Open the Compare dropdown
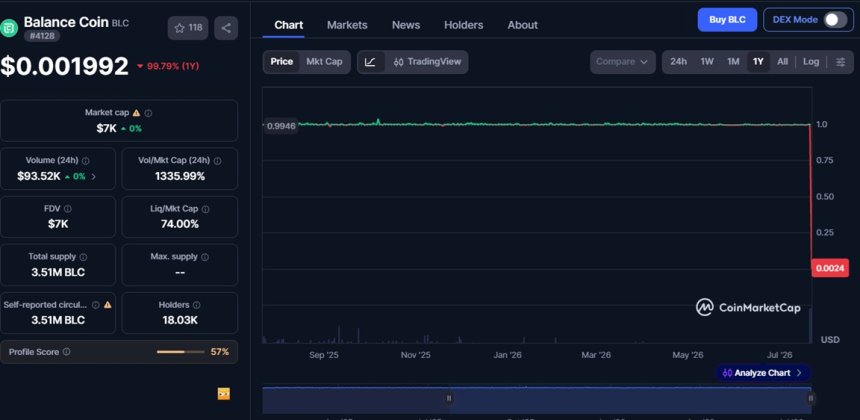The image size is (860, 420). coord(623,62)
